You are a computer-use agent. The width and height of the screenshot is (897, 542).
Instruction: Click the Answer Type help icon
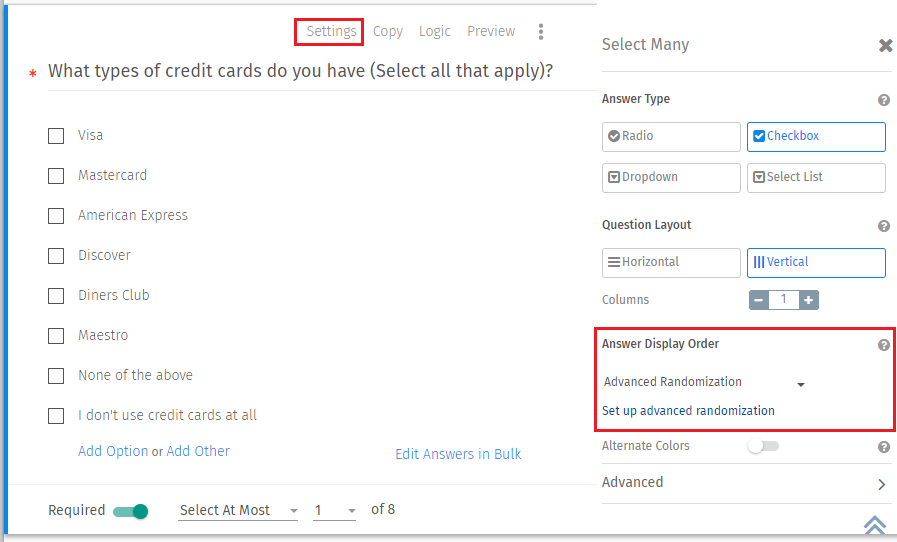[x=884, y=100]
